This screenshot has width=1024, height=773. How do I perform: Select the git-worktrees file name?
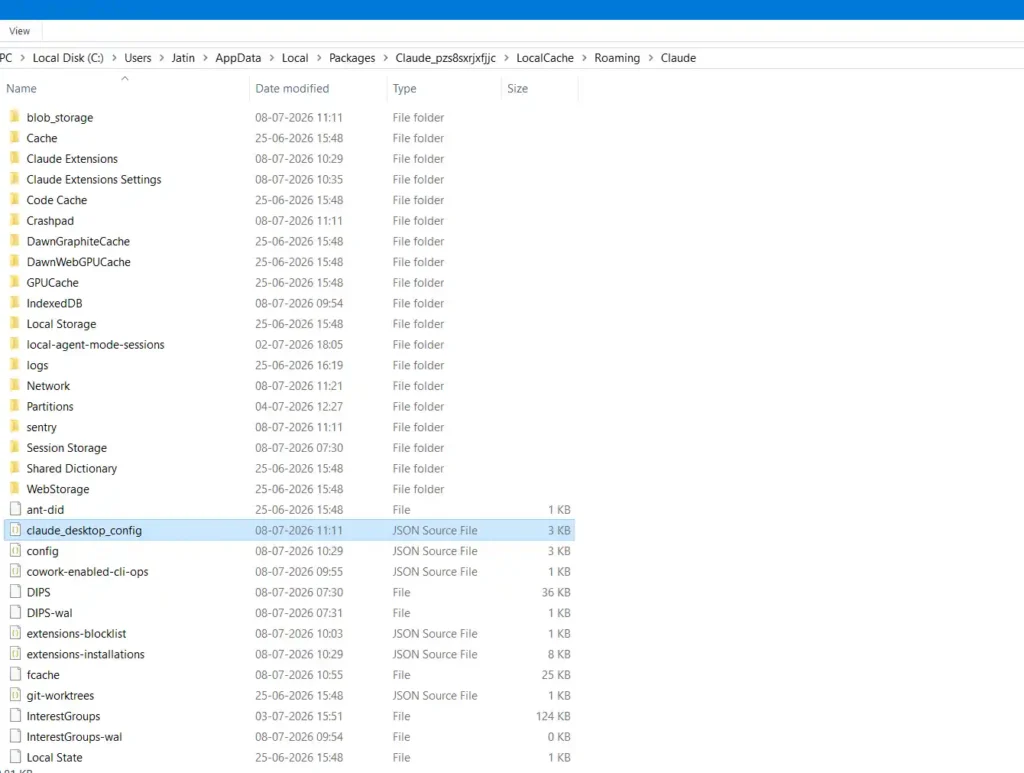tap(60, 695)
